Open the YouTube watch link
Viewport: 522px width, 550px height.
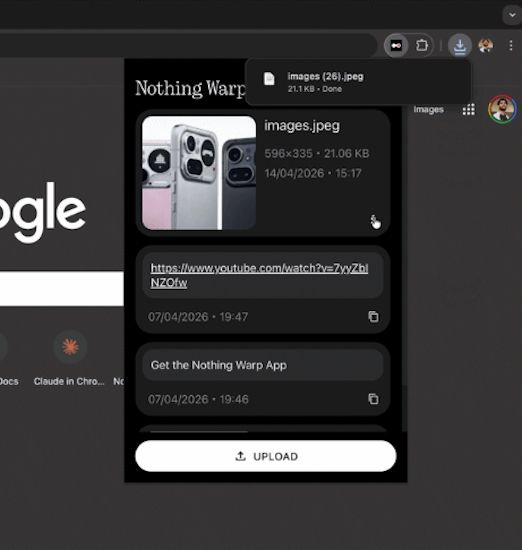[259, 275]
